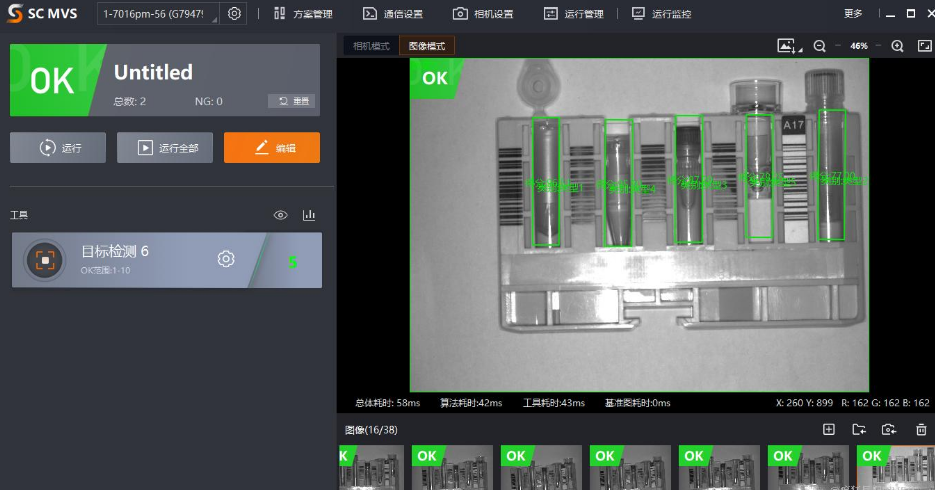The height and width of the screenshot is (490, 935).
Task: Click the 运行全部 button
Action: [165, 148]
